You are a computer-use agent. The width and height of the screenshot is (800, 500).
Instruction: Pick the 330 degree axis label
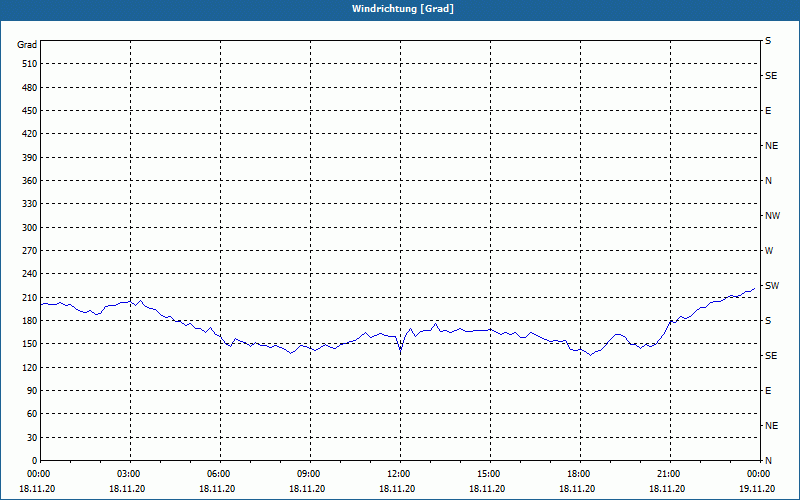(29, 204)
